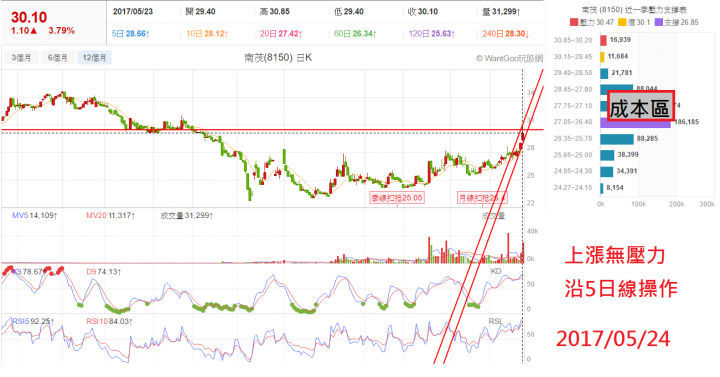Image resolution: width=720 pixels, height=377 pixels.
Task: Click the 60日 26.34 moving average
Action: click(x=355, y=34)
